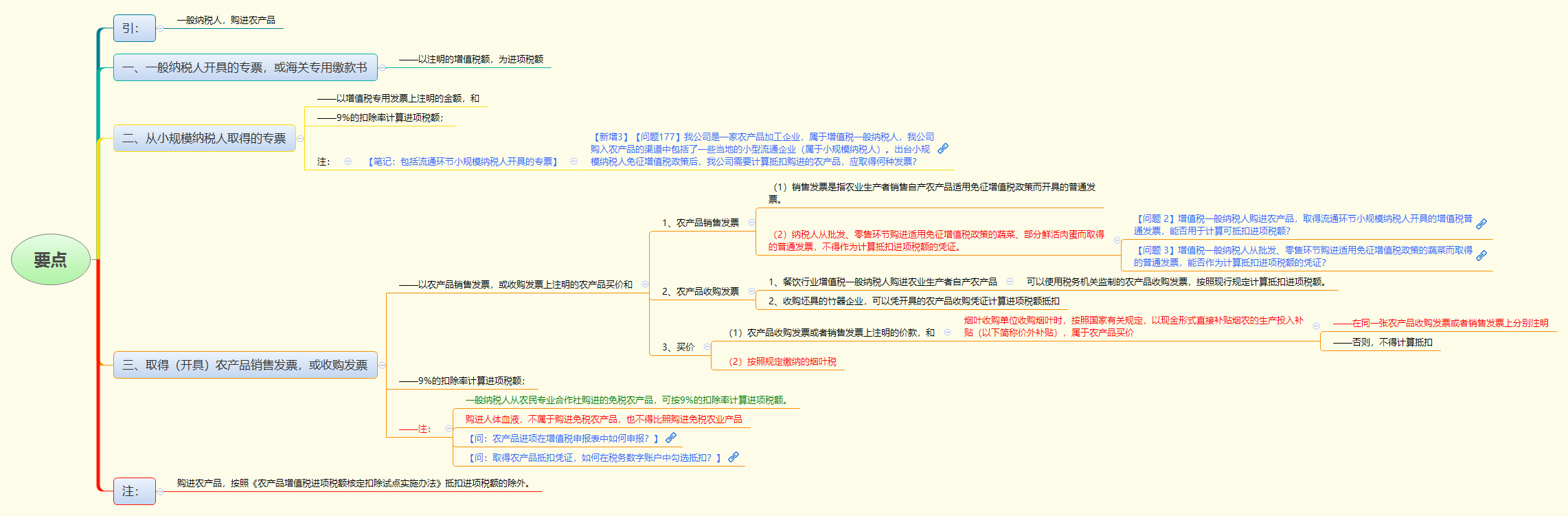Select the bottom red 注: topic node

[135, 491]
